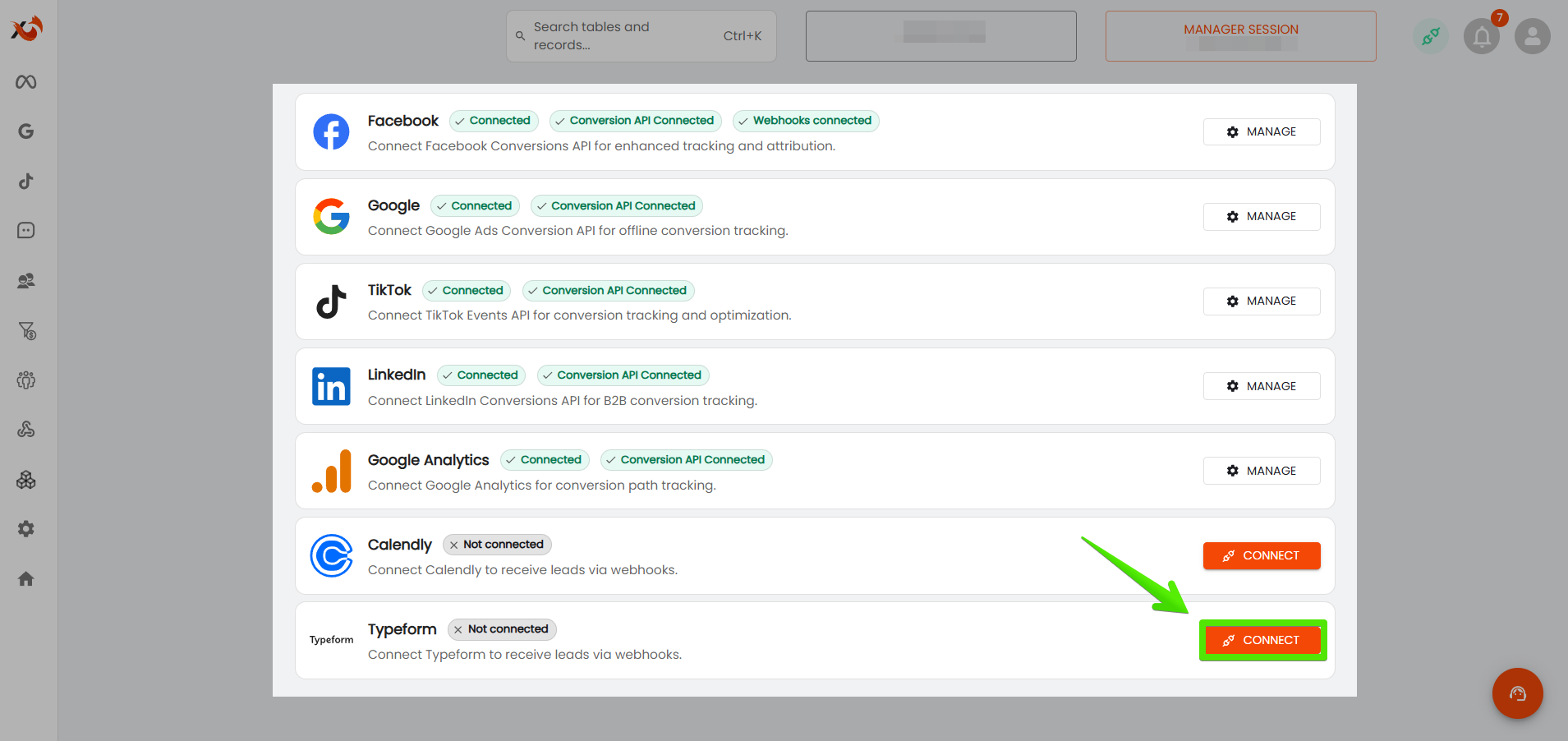Viewport: 1568px width, 741px height.
Task: Click Manage for the TikTok integration
Action: point(1261,301)
